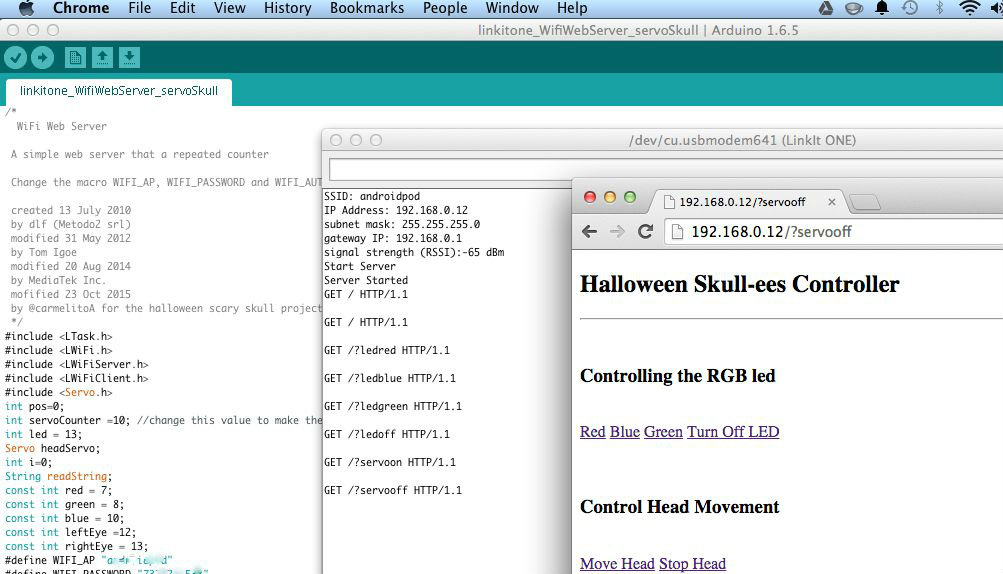Reload the 192.168.0.12 page
The height and width of the screenshot is (574, 1003).
click(645, 232)
